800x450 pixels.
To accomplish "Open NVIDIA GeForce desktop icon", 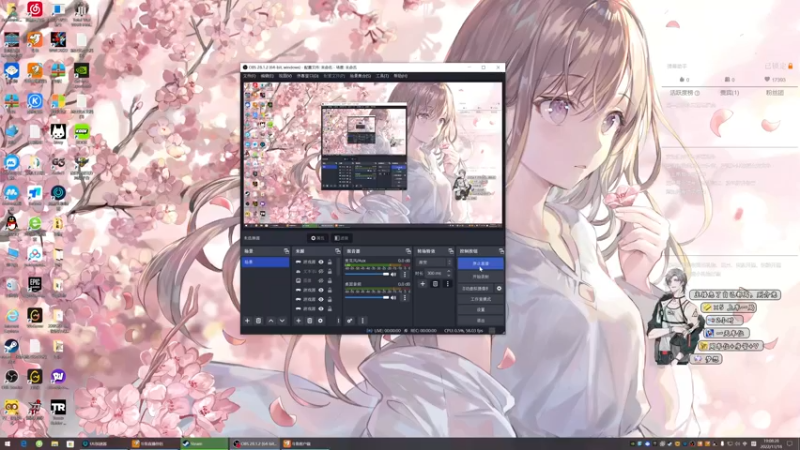I will tap(82, 73).
